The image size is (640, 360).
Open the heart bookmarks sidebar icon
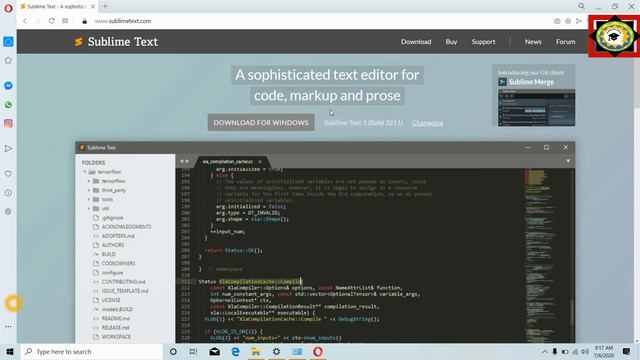8,174
